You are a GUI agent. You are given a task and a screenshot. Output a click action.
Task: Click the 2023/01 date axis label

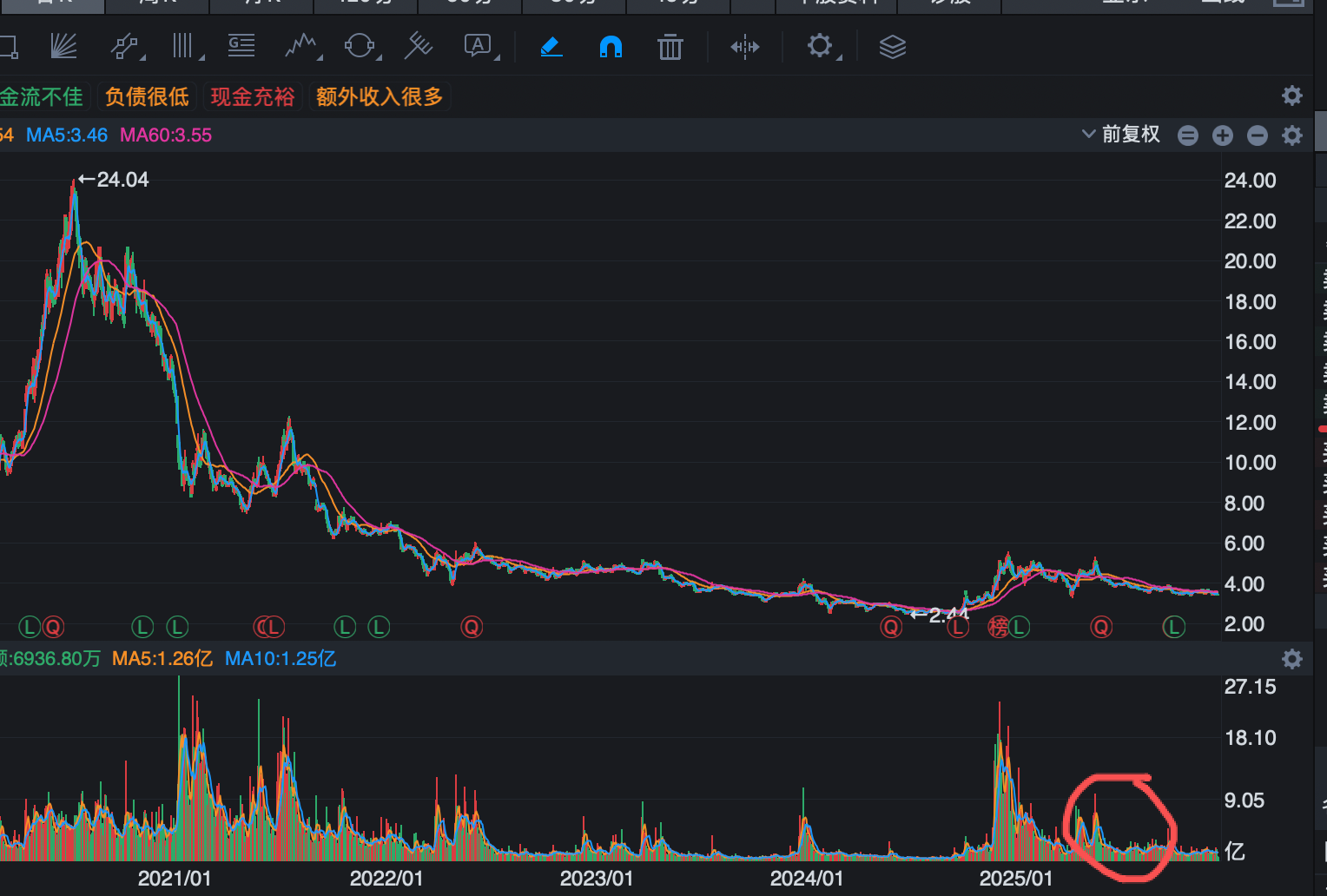click(597, 879)
